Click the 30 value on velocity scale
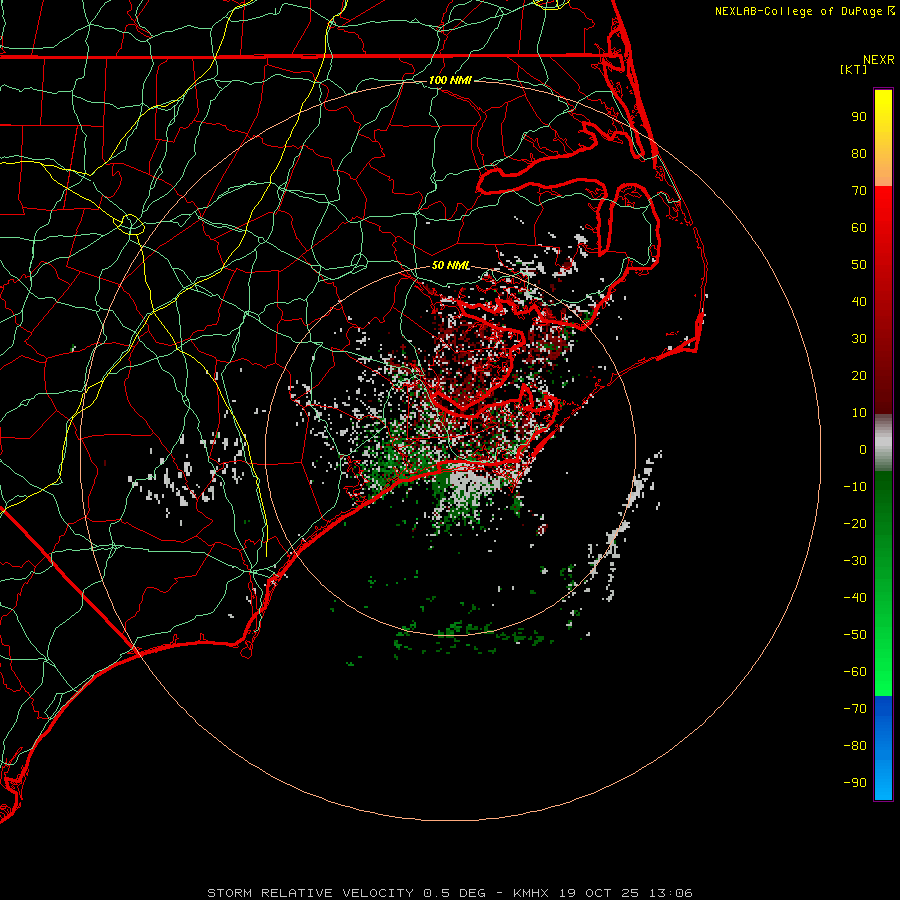 tap(859, 339)
